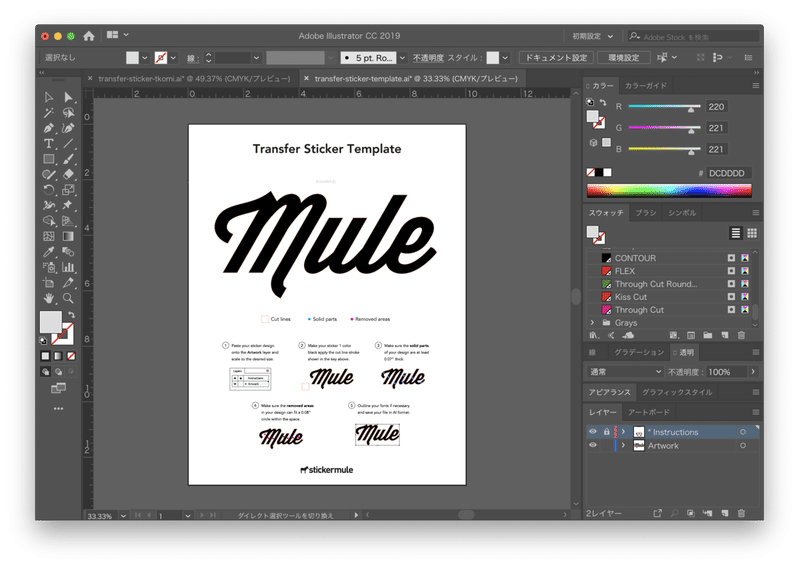
Task: Expand the Artwork layer
Action: pos(623,446)
